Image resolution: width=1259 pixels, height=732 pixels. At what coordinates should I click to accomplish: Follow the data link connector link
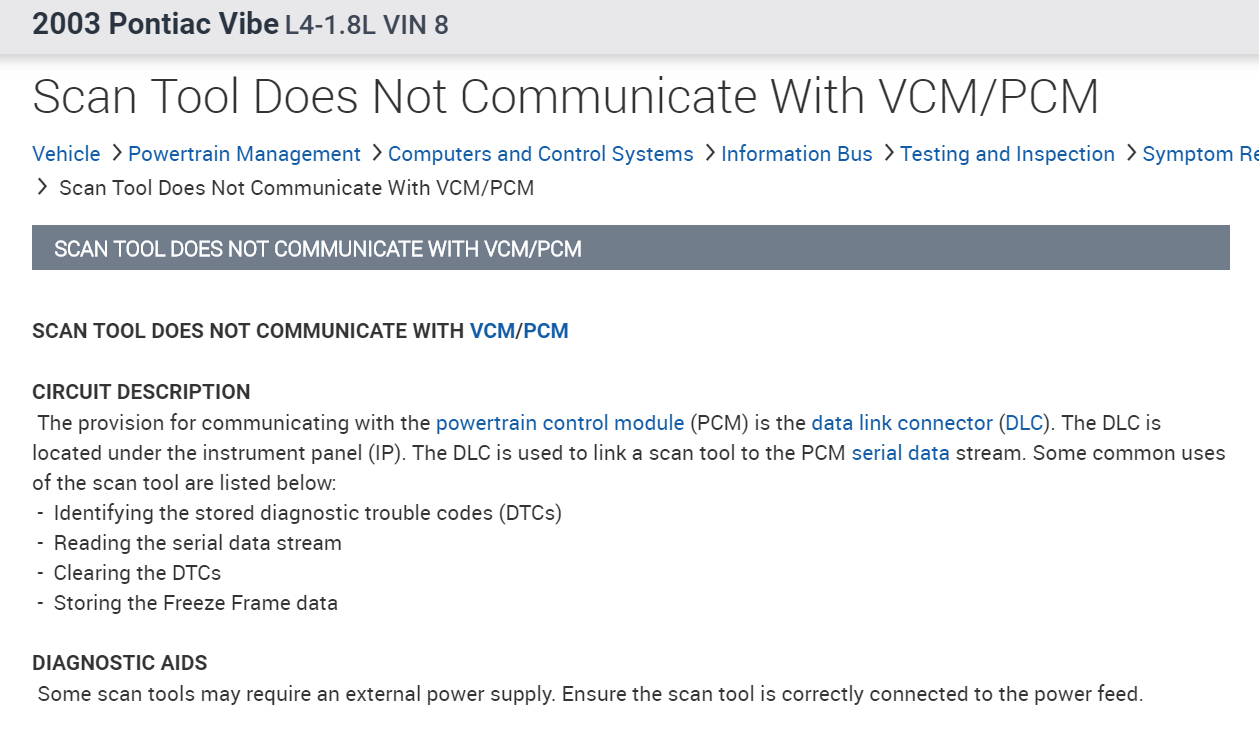coord(901,423)
